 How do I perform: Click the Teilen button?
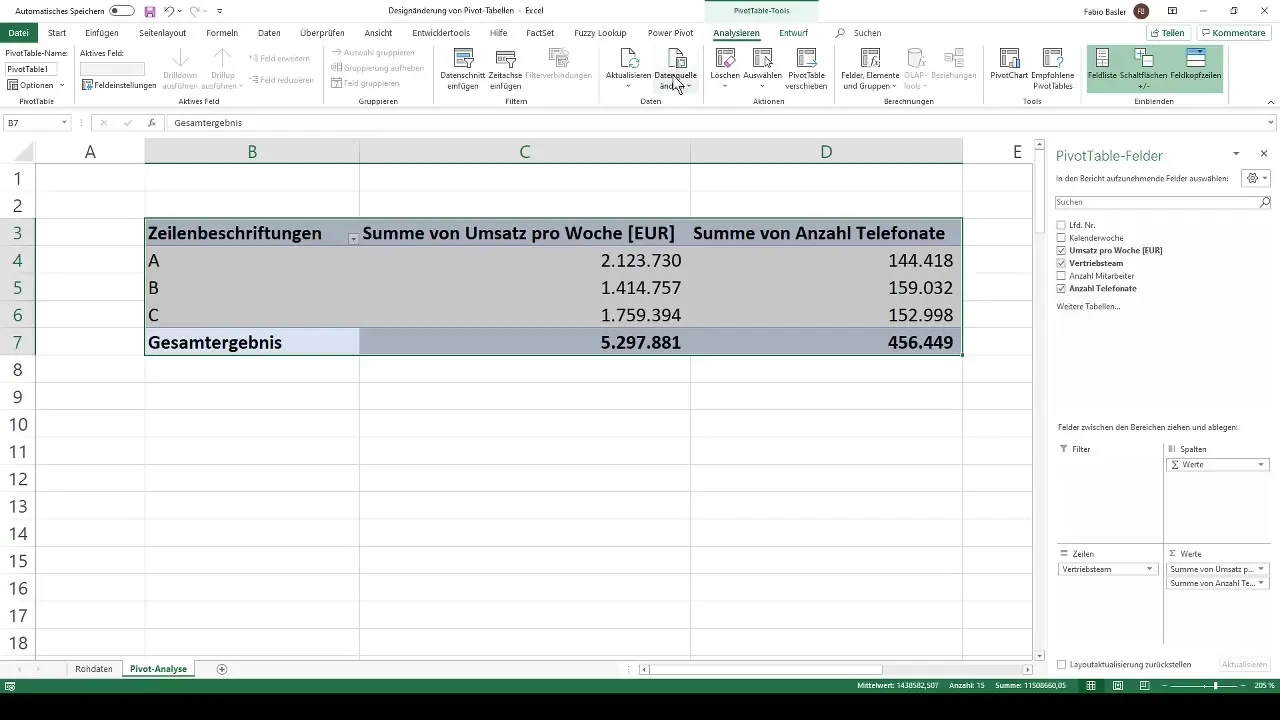pyautogui.click(x=1168, y=33)
